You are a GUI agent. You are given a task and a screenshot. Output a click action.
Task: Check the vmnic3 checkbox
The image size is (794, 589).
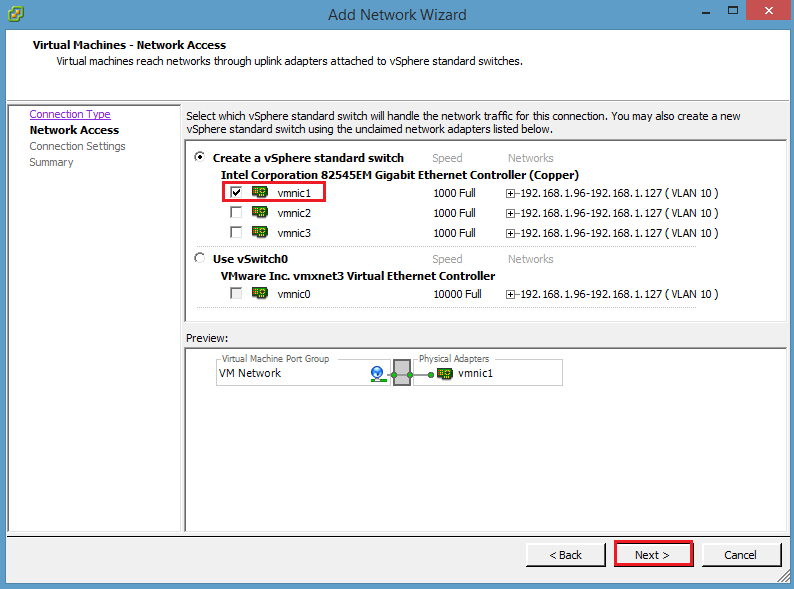236,232
